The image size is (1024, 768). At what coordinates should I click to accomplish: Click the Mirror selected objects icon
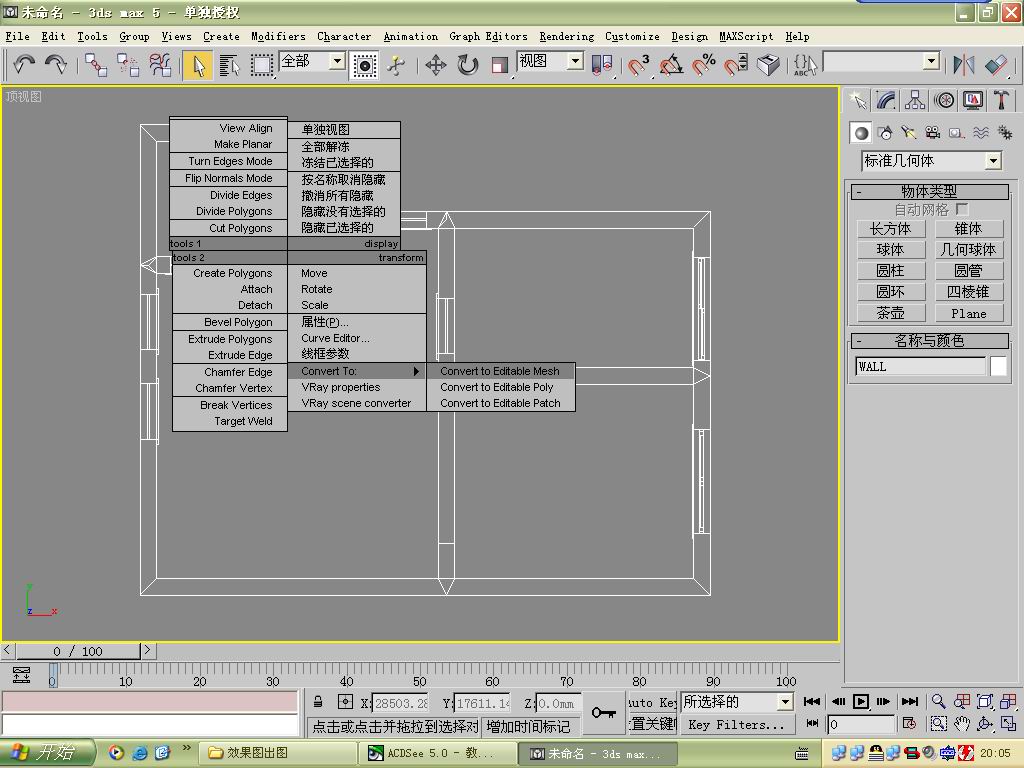pyautogui.click(x=963, y=65)
